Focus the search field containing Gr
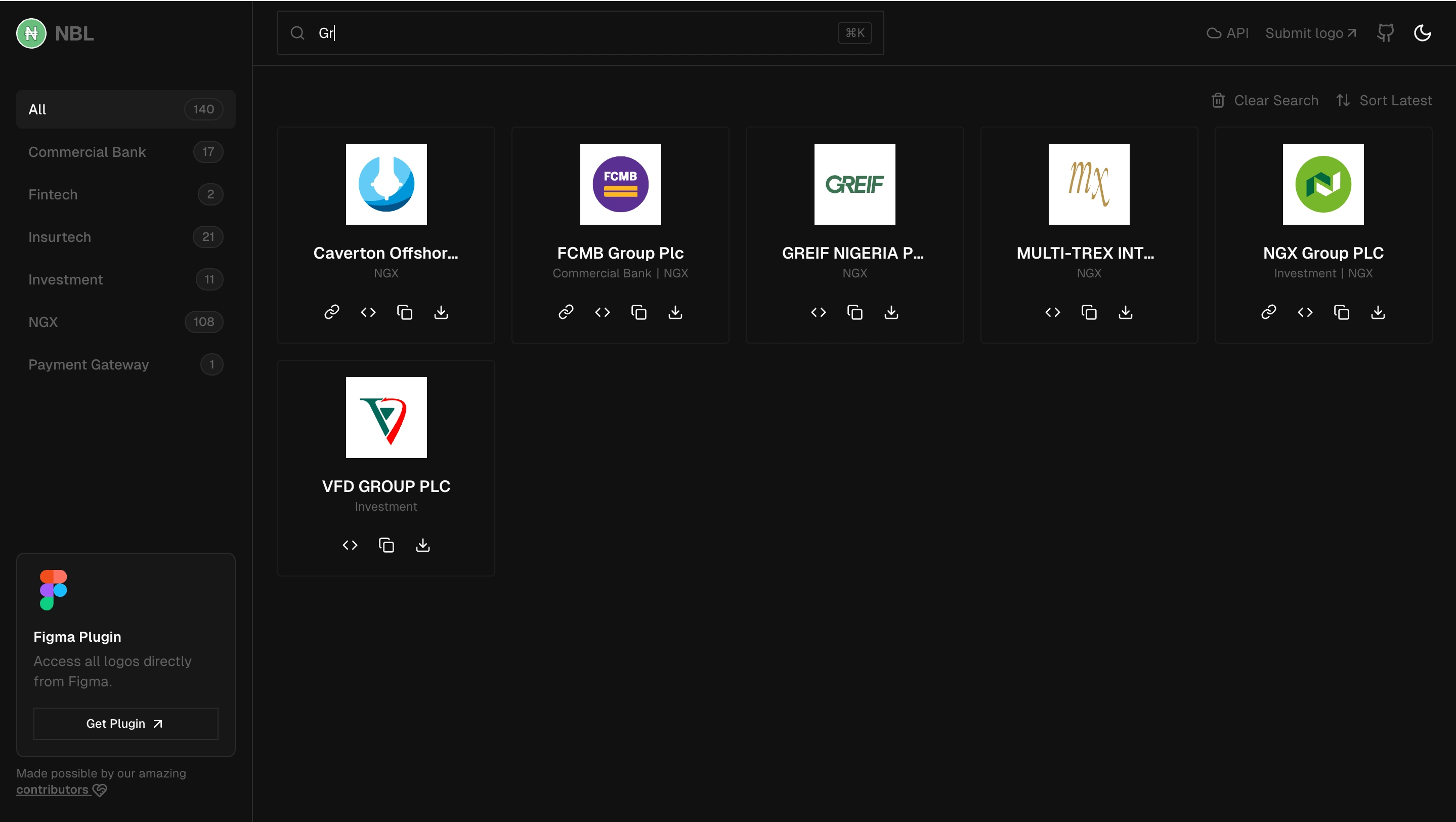The height and width of the screenshot is (822, 1456). 580,33
